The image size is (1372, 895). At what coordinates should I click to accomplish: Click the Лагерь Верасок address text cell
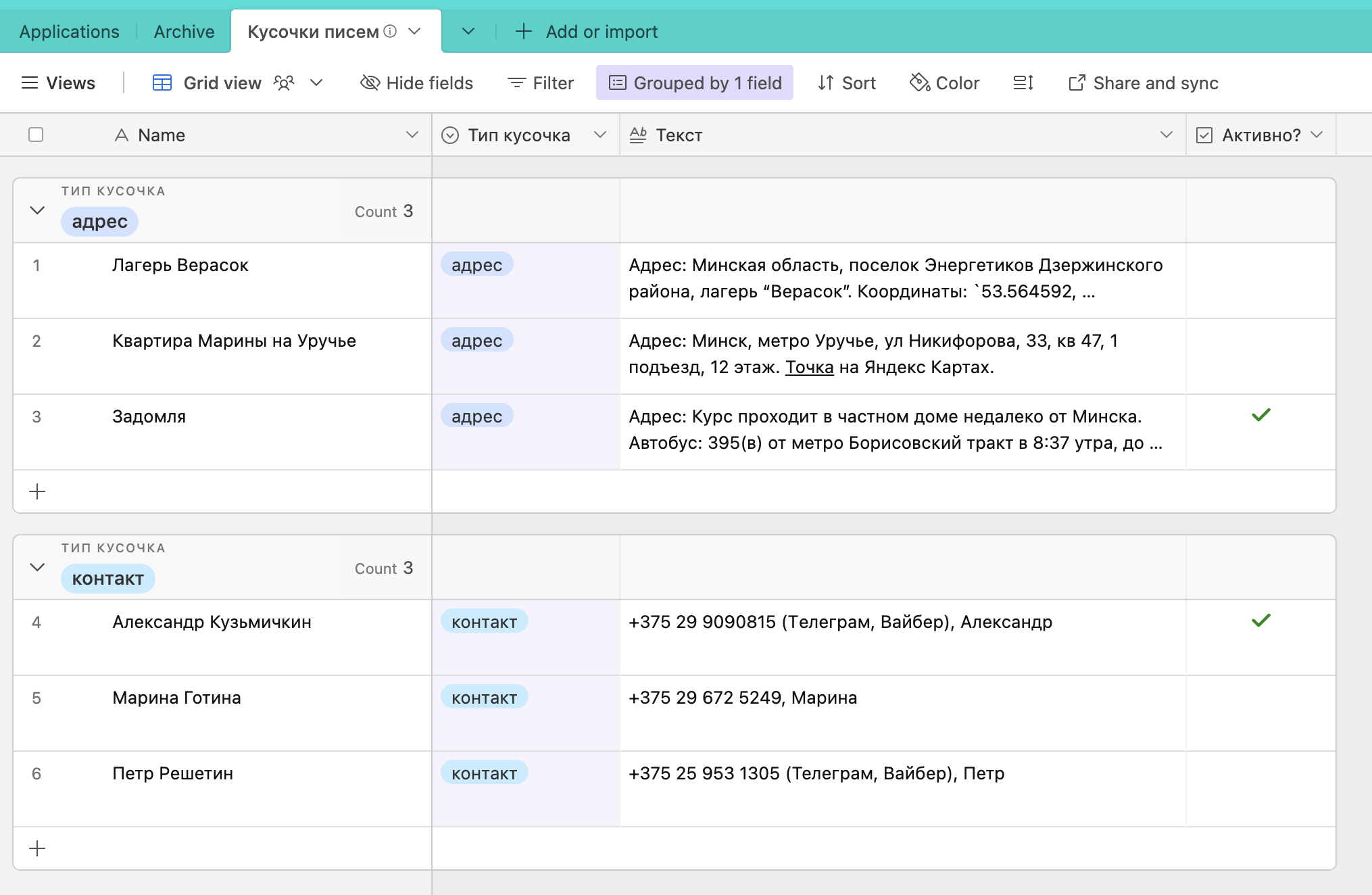click(x=903, y=281)
